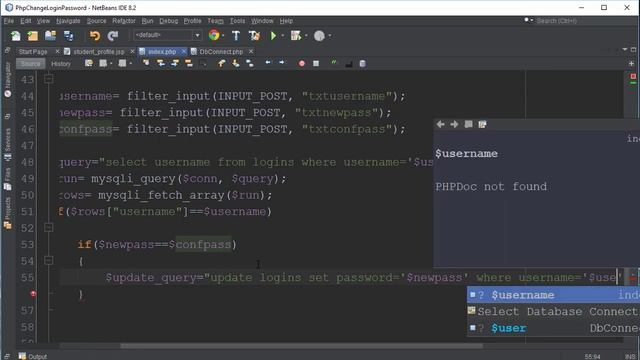Click Find Previous Occurrence editor icon

tap(161, 63)
